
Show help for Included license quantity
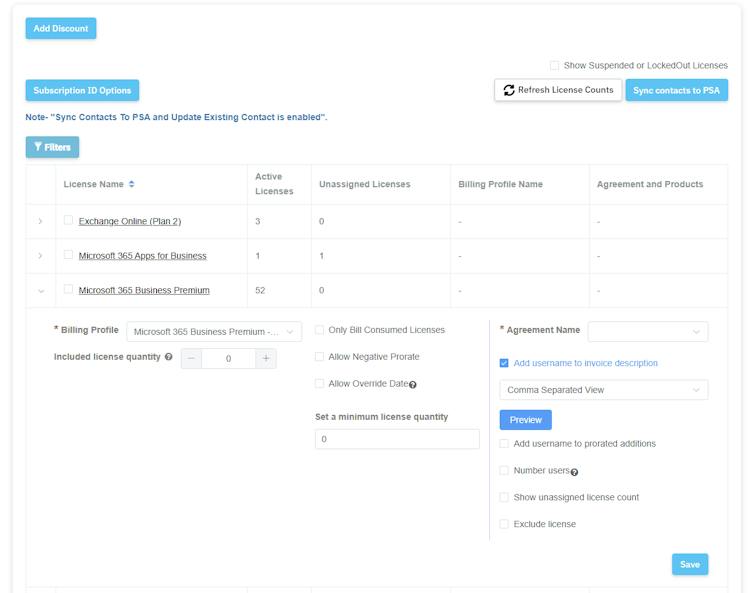(168, 357)
